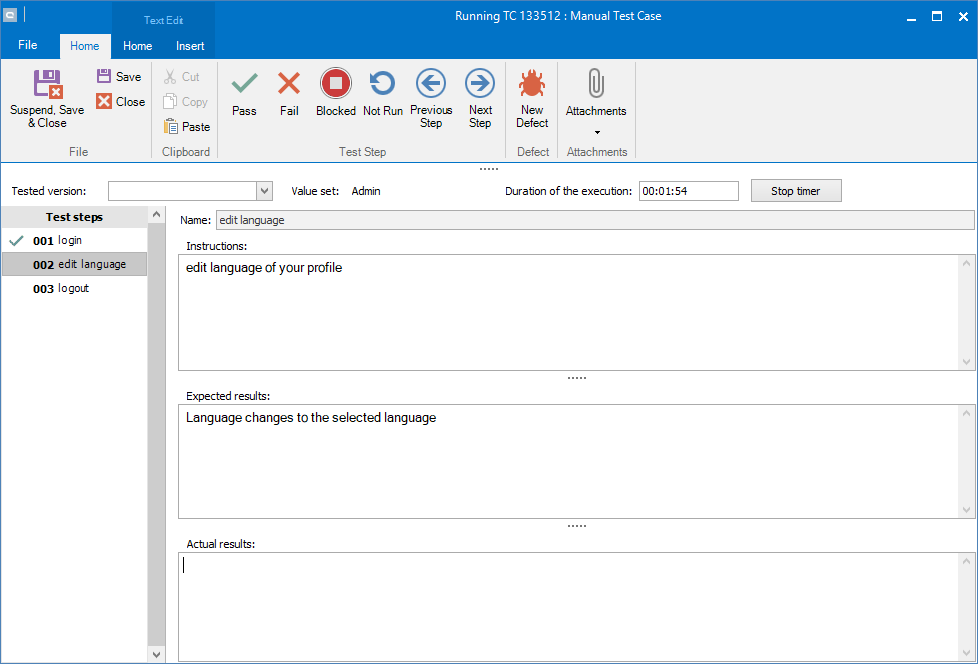Mark the step as Pass
This screenshot has width=978, height=664.
click(244, 94)
